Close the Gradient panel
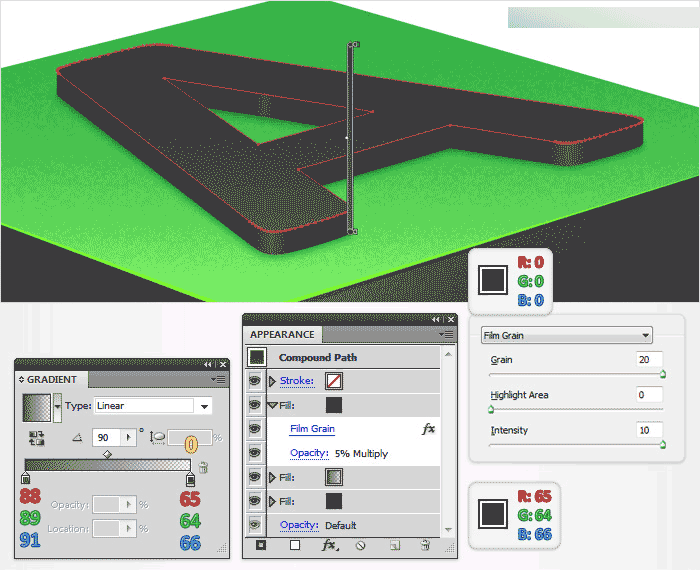Viewport: 700px width, 570px height. click(223, 364)
